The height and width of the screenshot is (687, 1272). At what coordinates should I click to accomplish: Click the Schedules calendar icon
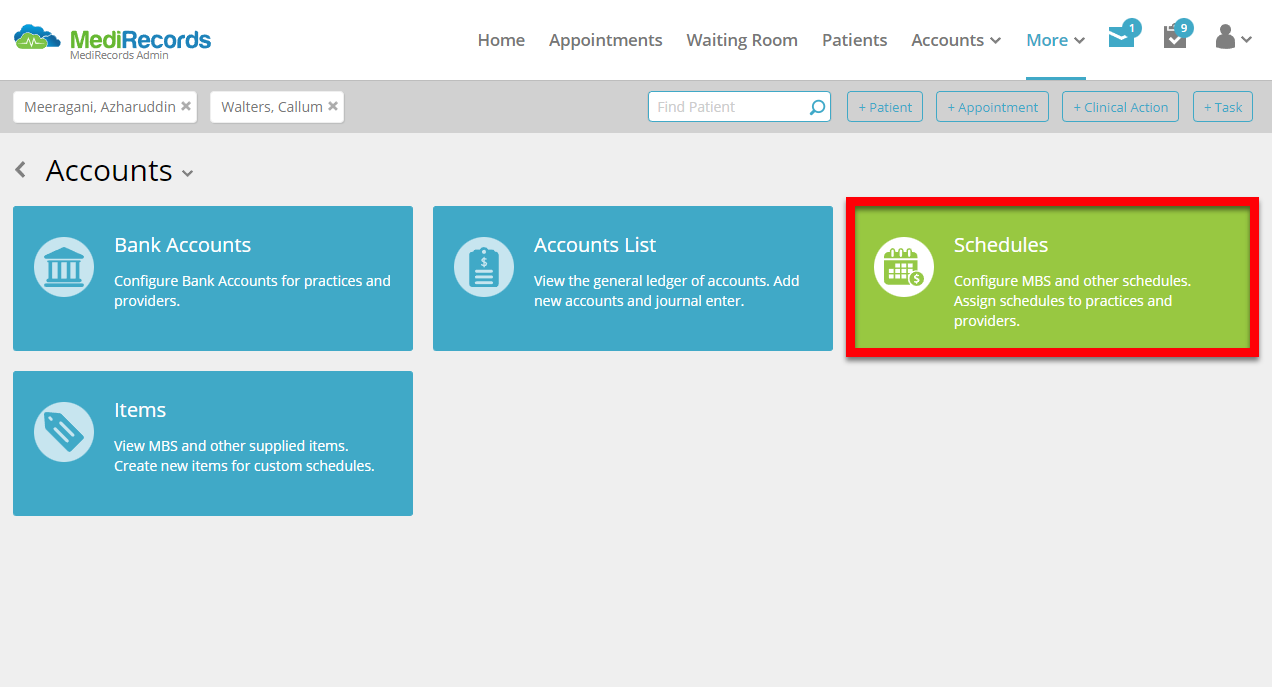(904, 267)
